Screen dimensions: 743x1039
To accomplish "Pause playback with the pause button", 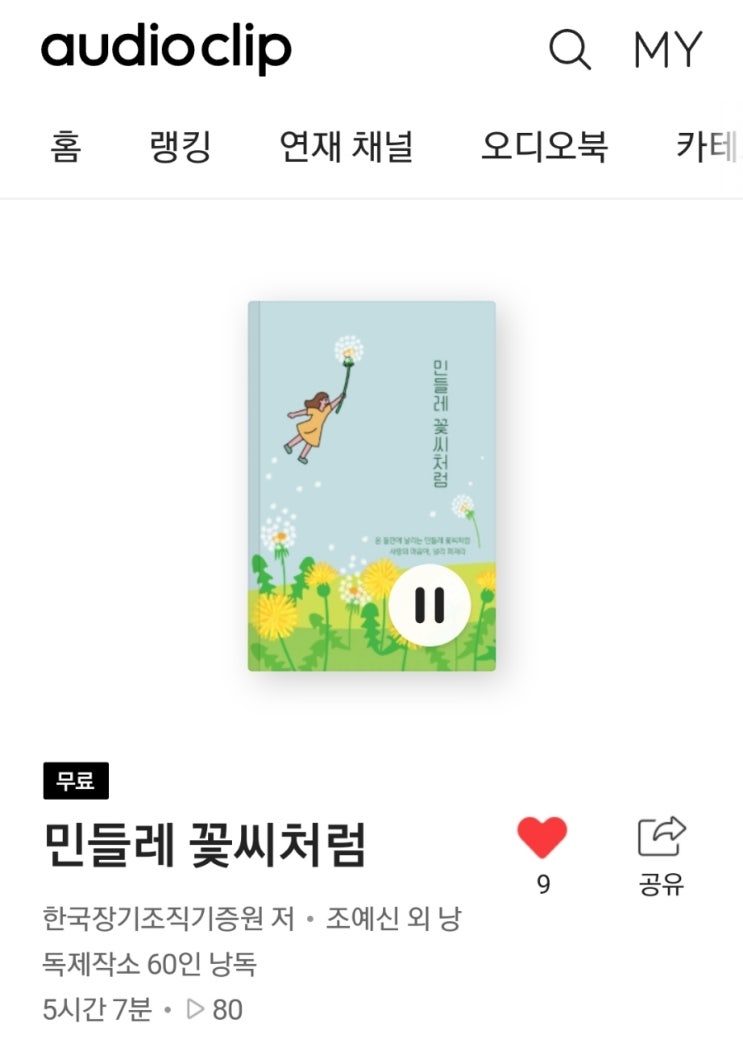I will pyautogui.click(x=429, y=605).
